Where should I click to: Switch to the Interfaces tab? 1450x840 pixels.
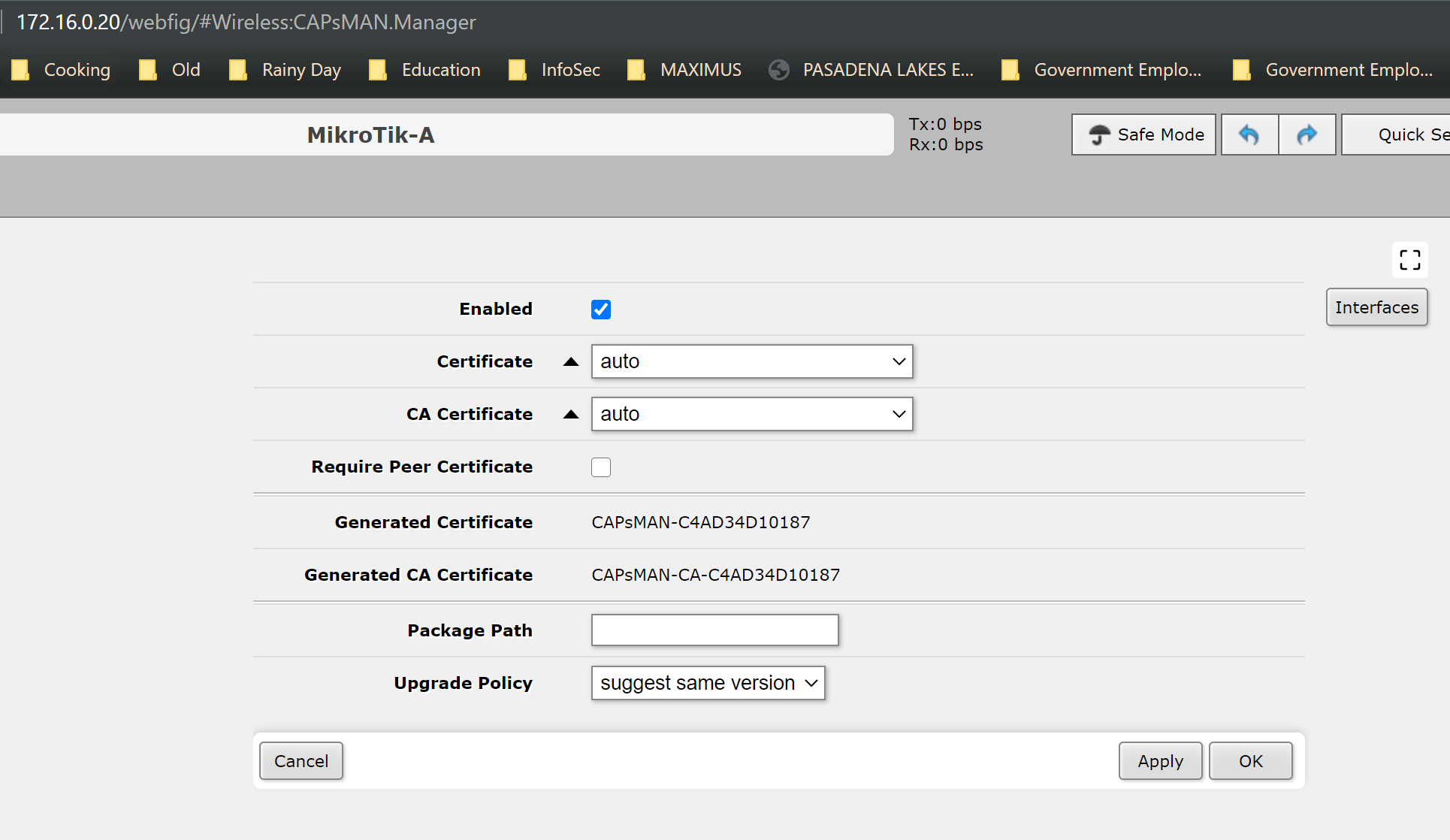[x=1376, y=307]
